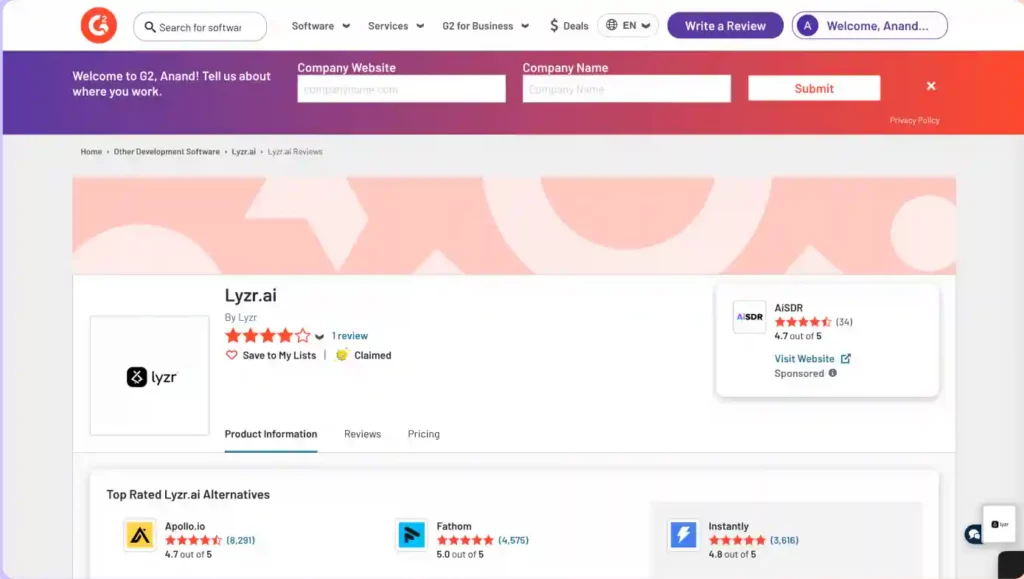1024x579 pixels.
Task: Open the Instantly alternative
Action: (728, 526)
